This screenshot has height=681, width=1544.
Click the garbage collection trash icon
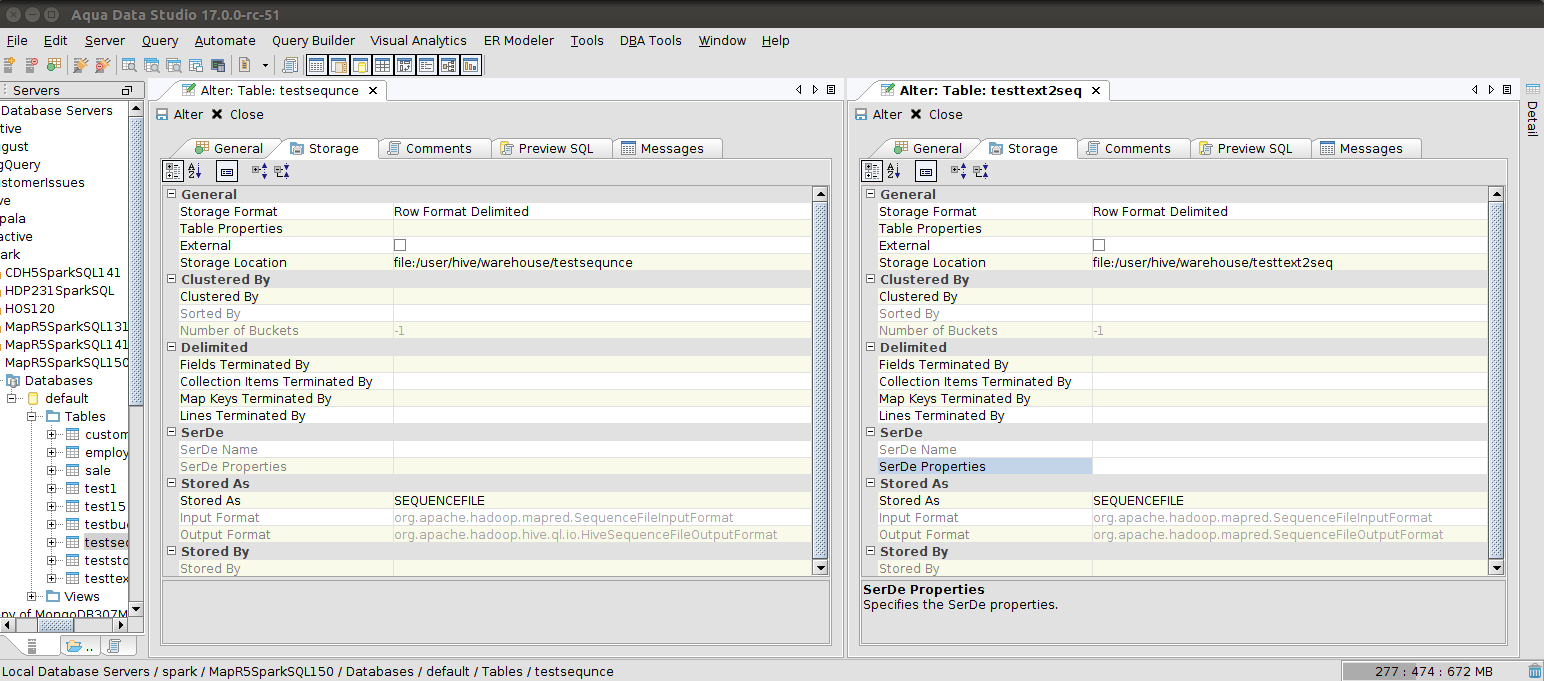point(1535,671)
